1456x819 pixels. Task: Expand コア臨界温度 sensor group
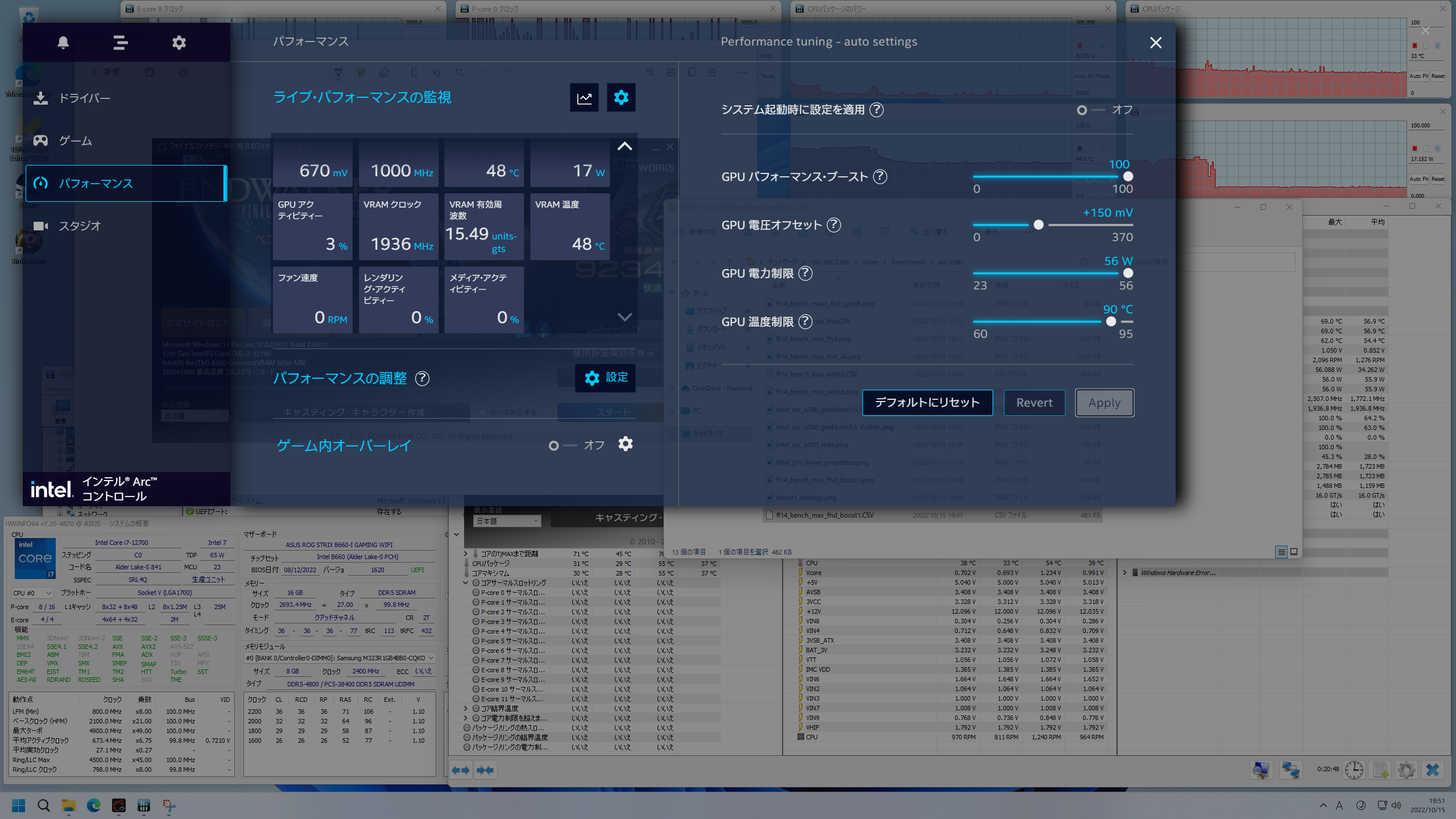tap(466, 708)
